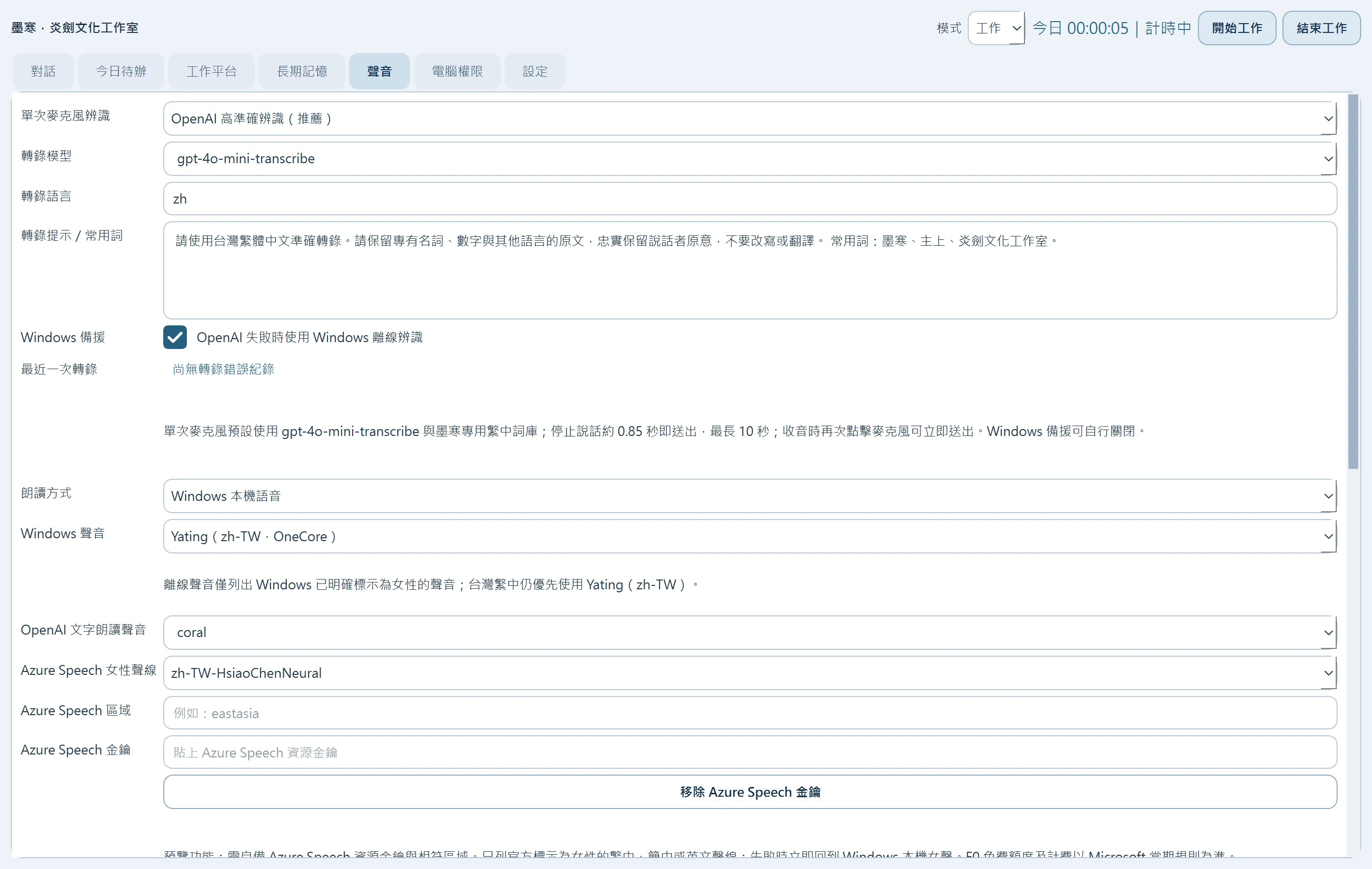
Task: Expand the 轉錄模型 dropdown gpt-4o-mini-transcribe
Action: click(x=750, y=158)
